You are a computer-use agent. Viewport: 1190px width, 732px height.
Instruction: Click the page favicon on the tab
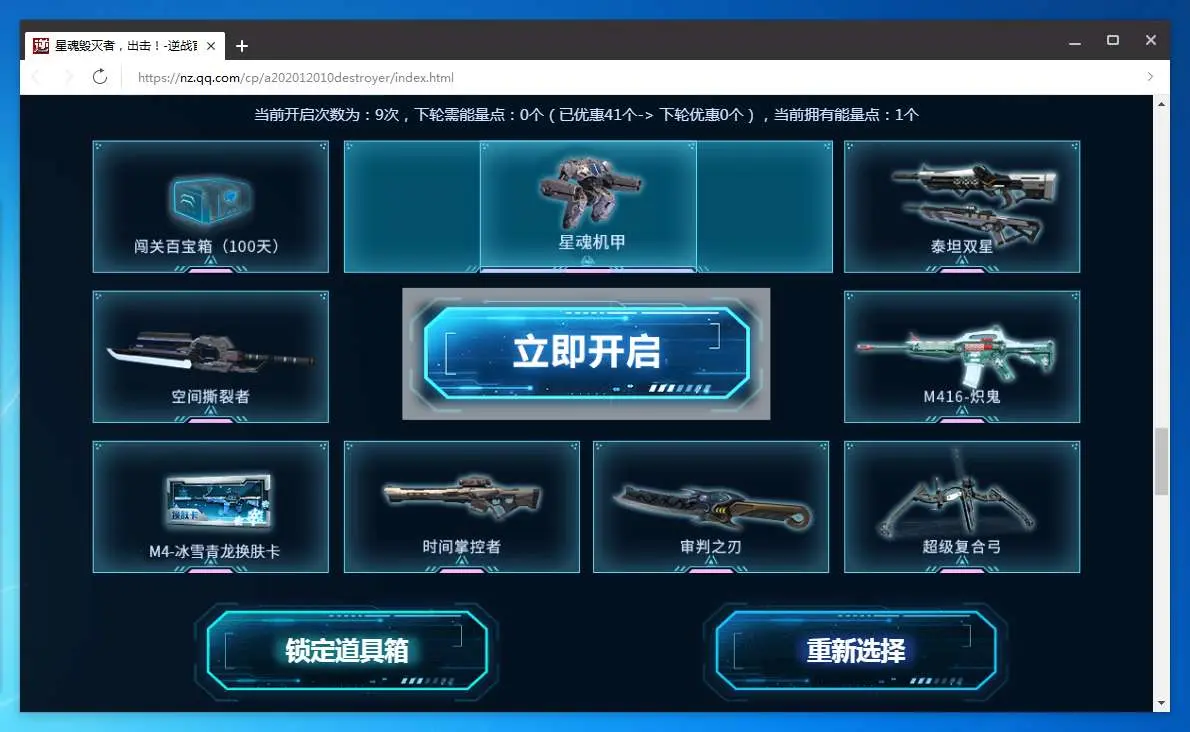[x=41, y=46]
